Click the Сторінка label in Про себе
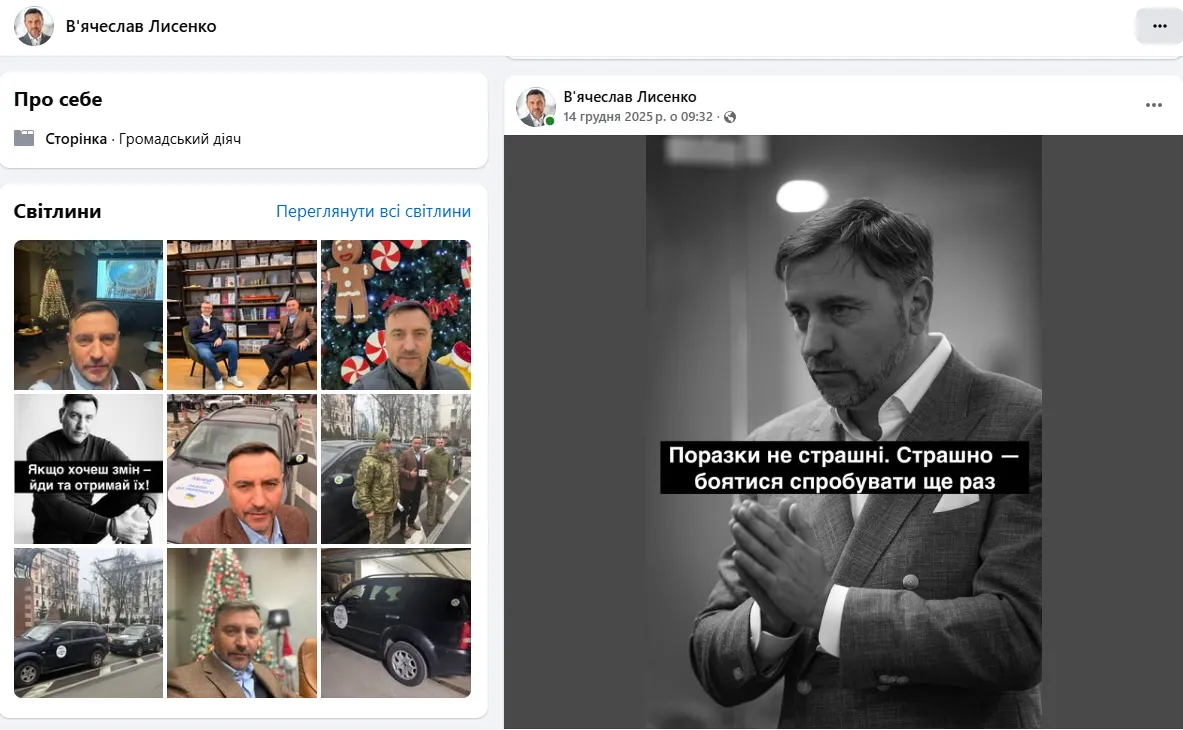Image resolution: width=1183 pixels, height=730 pixels. coord(76,139)
